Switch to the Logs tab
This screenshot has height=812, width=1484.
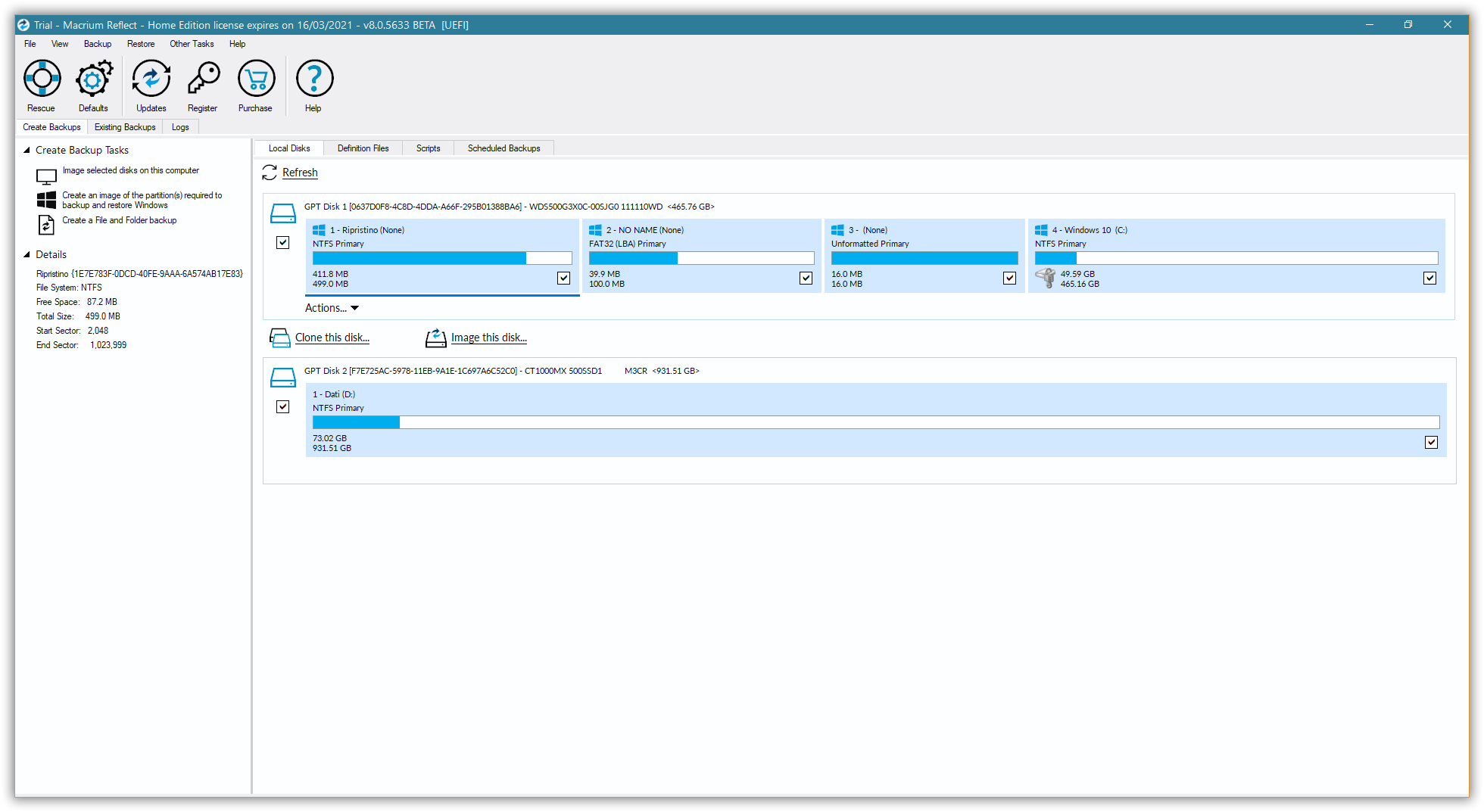(x=180, y=127)
